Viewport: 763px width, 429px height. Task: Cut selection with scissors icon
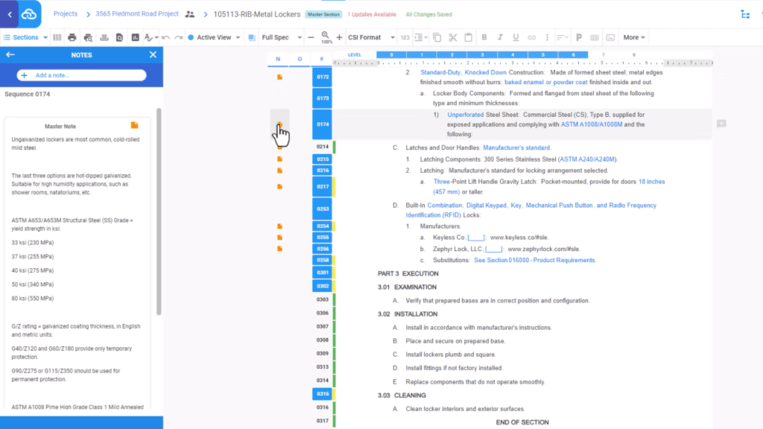(453, 37)
